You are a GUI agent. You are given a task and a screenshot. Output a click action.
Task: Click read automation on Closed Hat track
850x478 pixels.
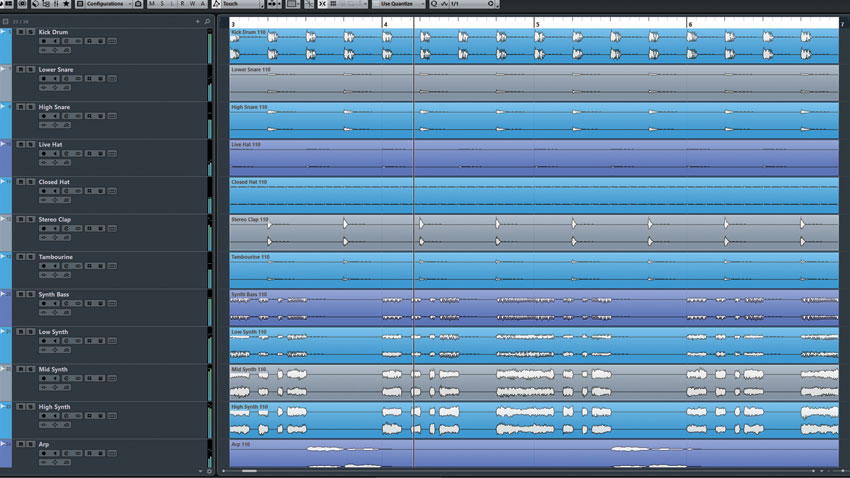pyautogui.click(x=89, y=191)
